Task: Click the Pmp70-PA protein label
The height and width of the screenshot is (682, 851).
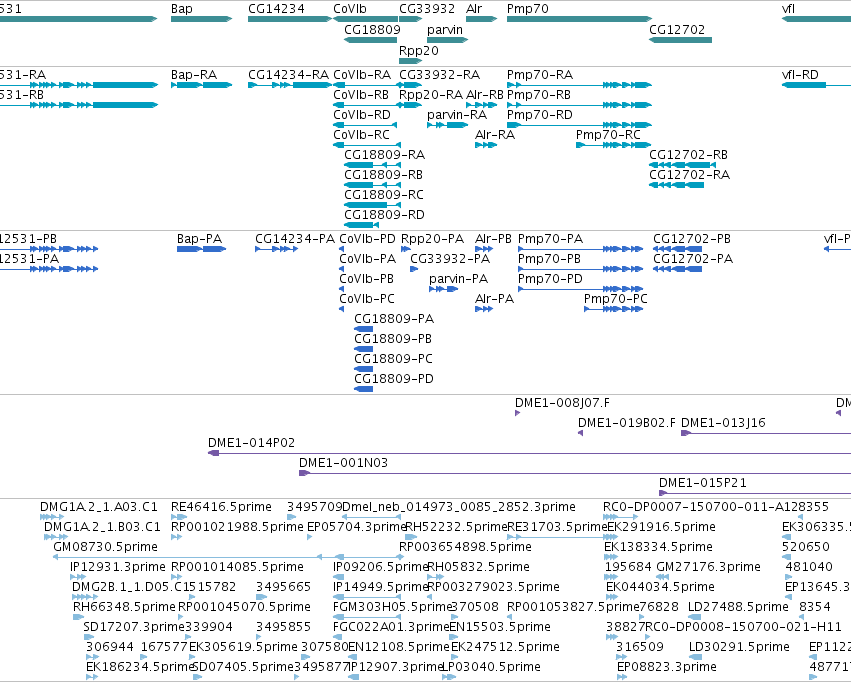Action: click(550, 239)
